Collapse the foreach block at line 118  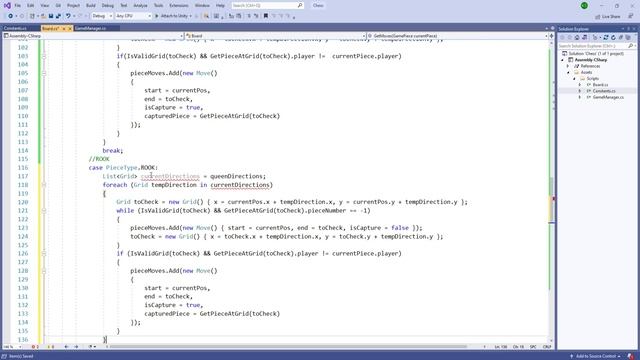point(44,185)
